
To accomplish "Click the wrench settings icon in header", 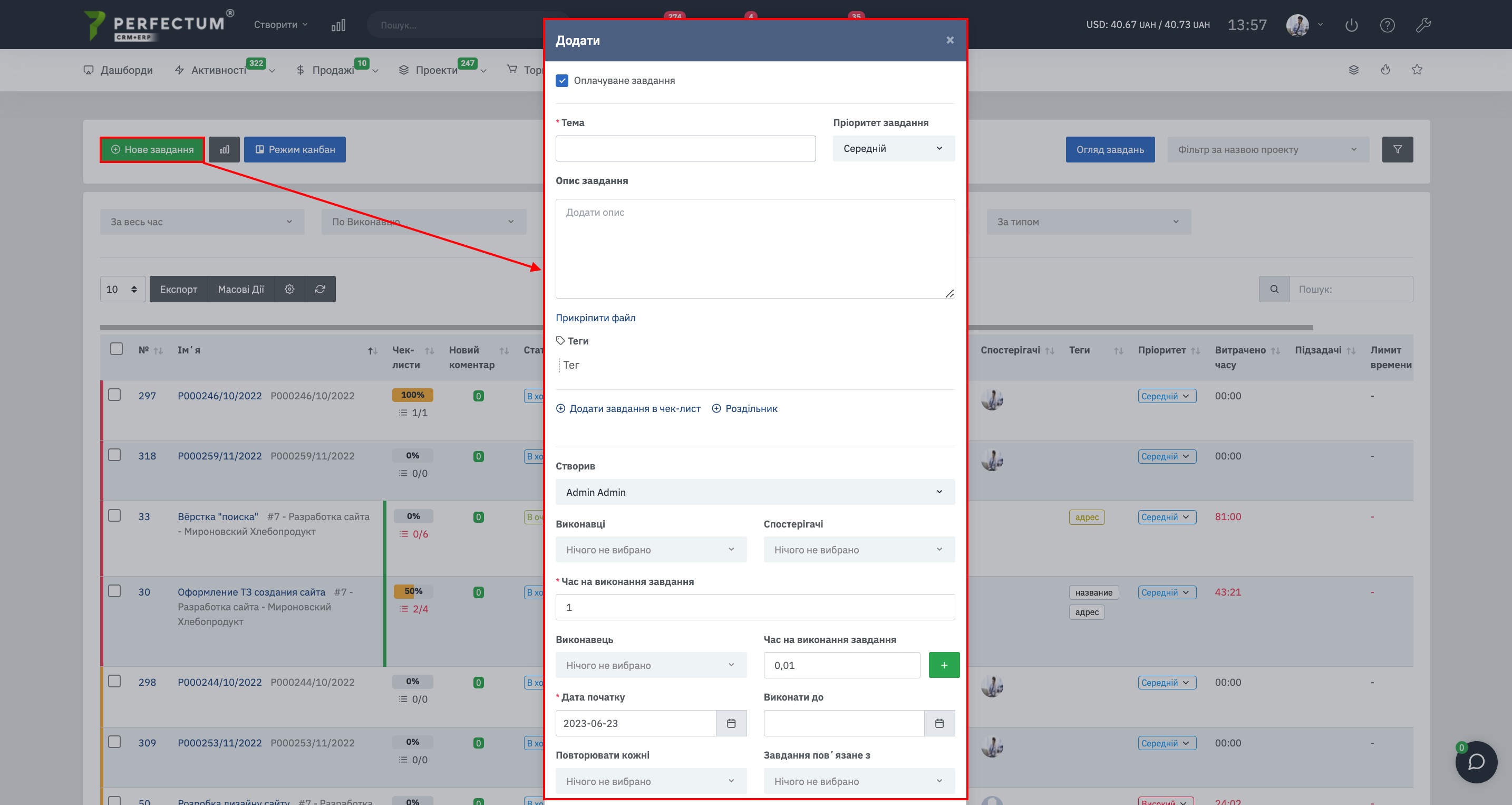I will [x=1423, y=25].
